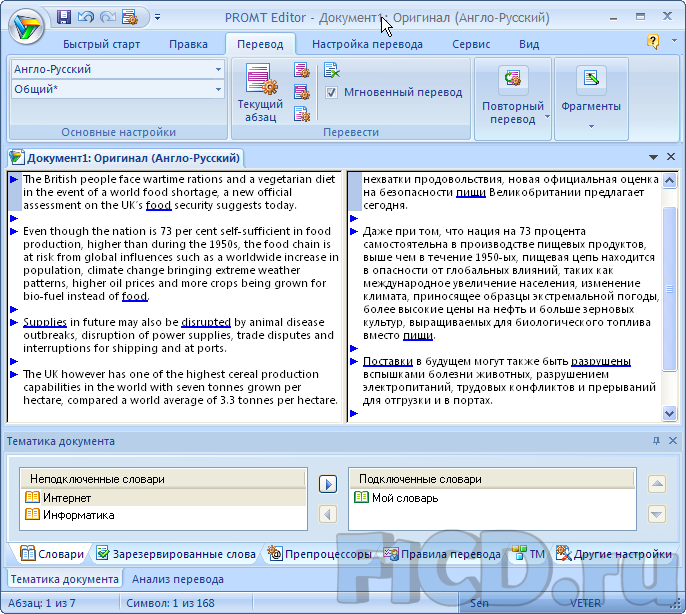The image size is (686, 614).
Task: Click the underlined word disrupted in the original text
Action: click(x=206, y=323)
